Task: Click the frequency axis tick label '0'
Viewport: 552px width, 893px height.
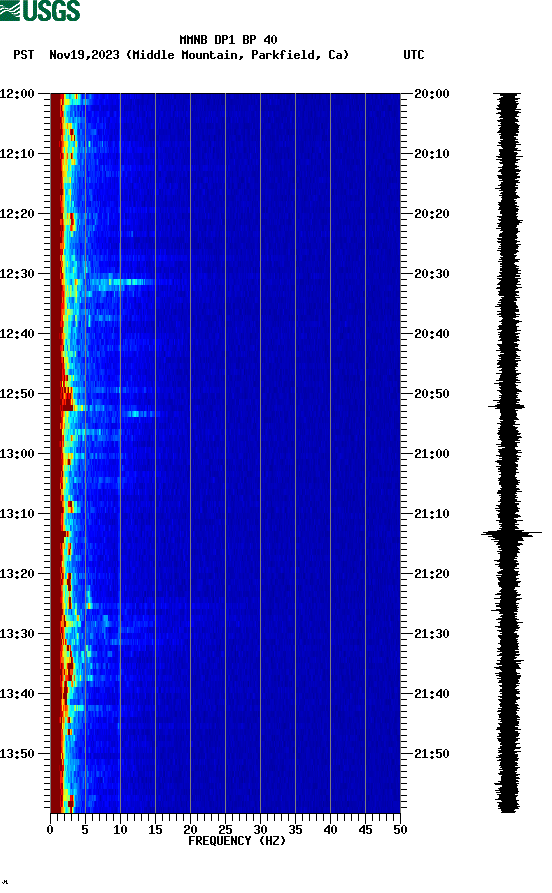Action: 50,830
